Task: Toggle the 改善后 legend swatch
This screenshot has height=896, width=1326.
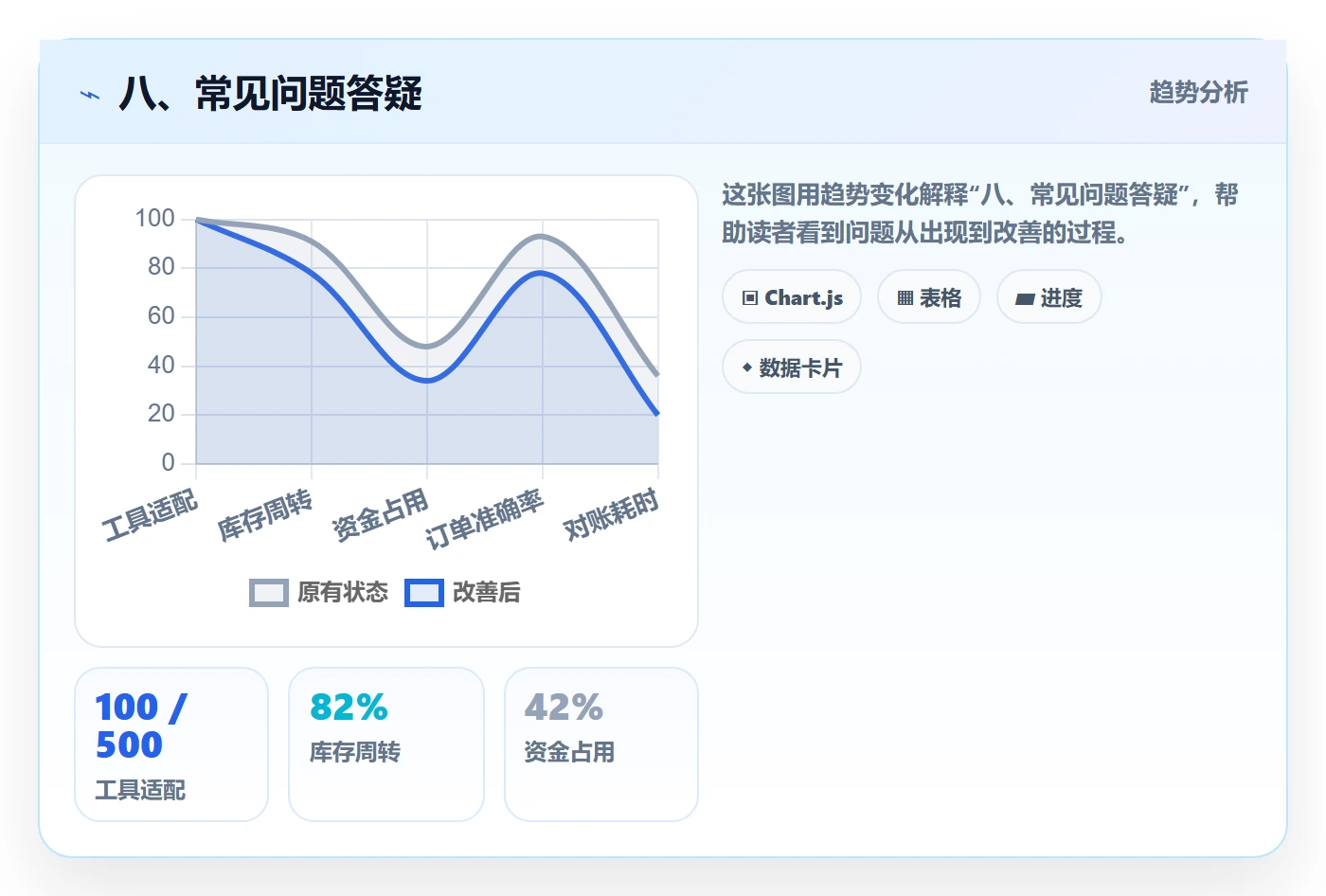Action: [x=424, y=593]
